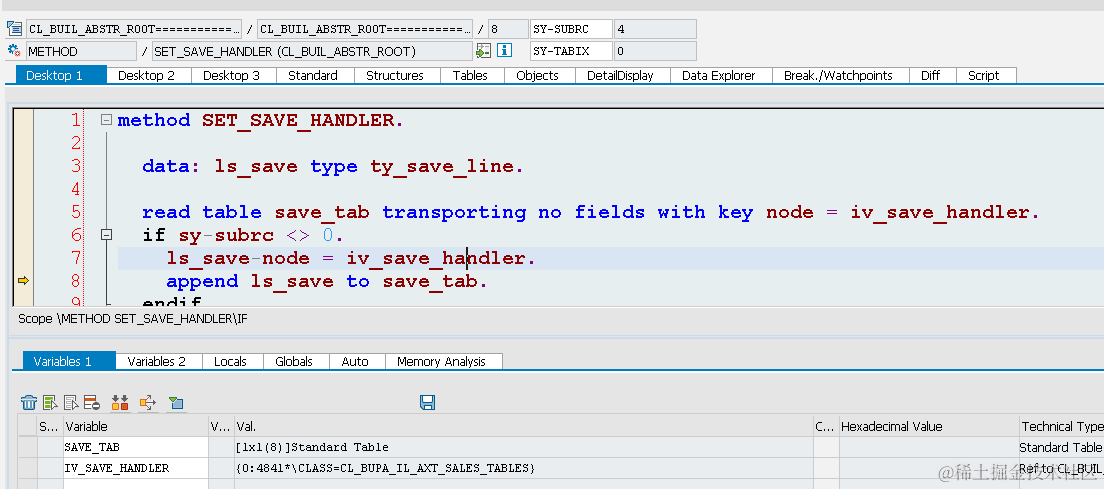Viewport: 1104px width, 489px height.
Task: Click the [1x1(8)]Standard Table value cell
Action: 524,447
